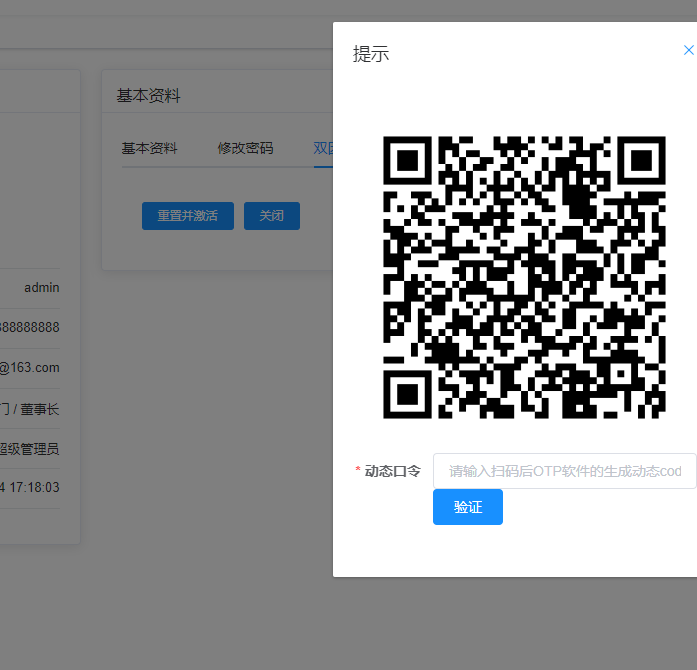Switch to the 修改密码 tab
Image resolution: width=697 pixels, height=670 pixels.
pos(245,148)
